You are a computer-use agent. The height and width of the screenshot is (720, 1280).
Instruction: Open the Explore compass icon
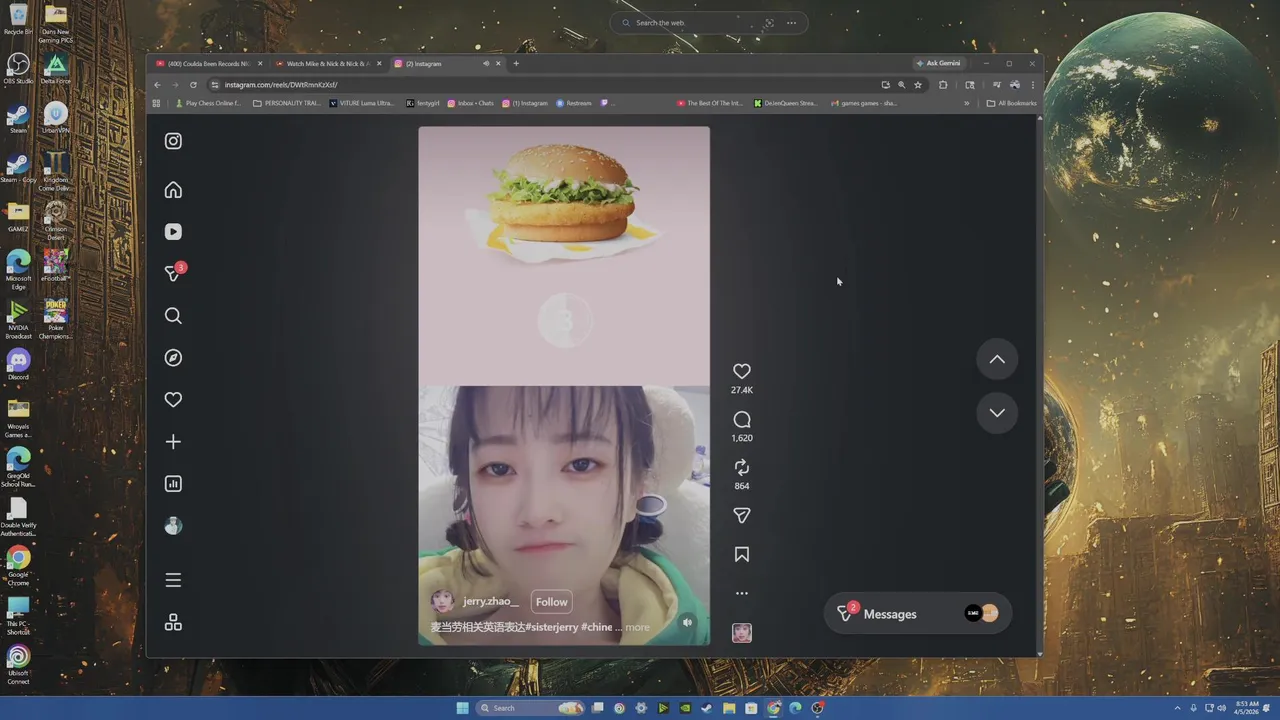[x=173, y=358]
